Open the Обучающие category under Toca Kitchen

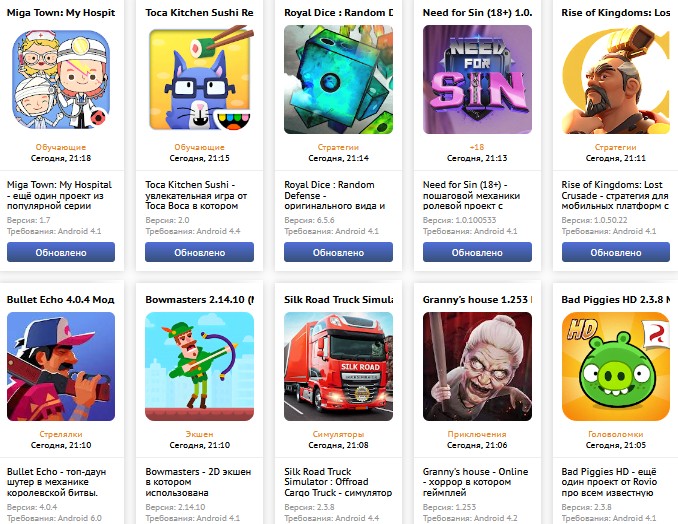pos(199,147)
